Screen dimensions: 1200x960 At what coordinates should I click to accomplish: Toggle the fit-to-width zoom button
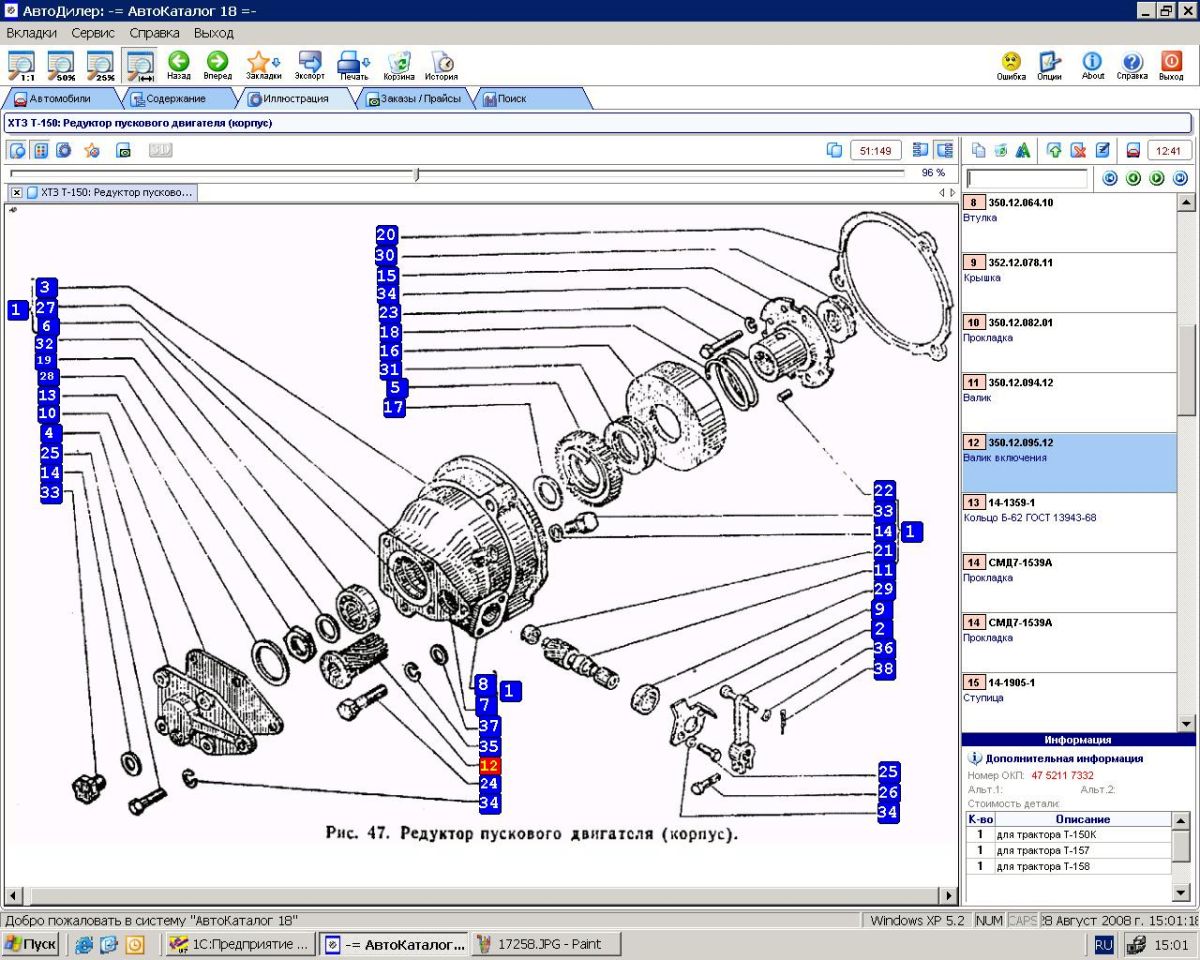[139, 64]
